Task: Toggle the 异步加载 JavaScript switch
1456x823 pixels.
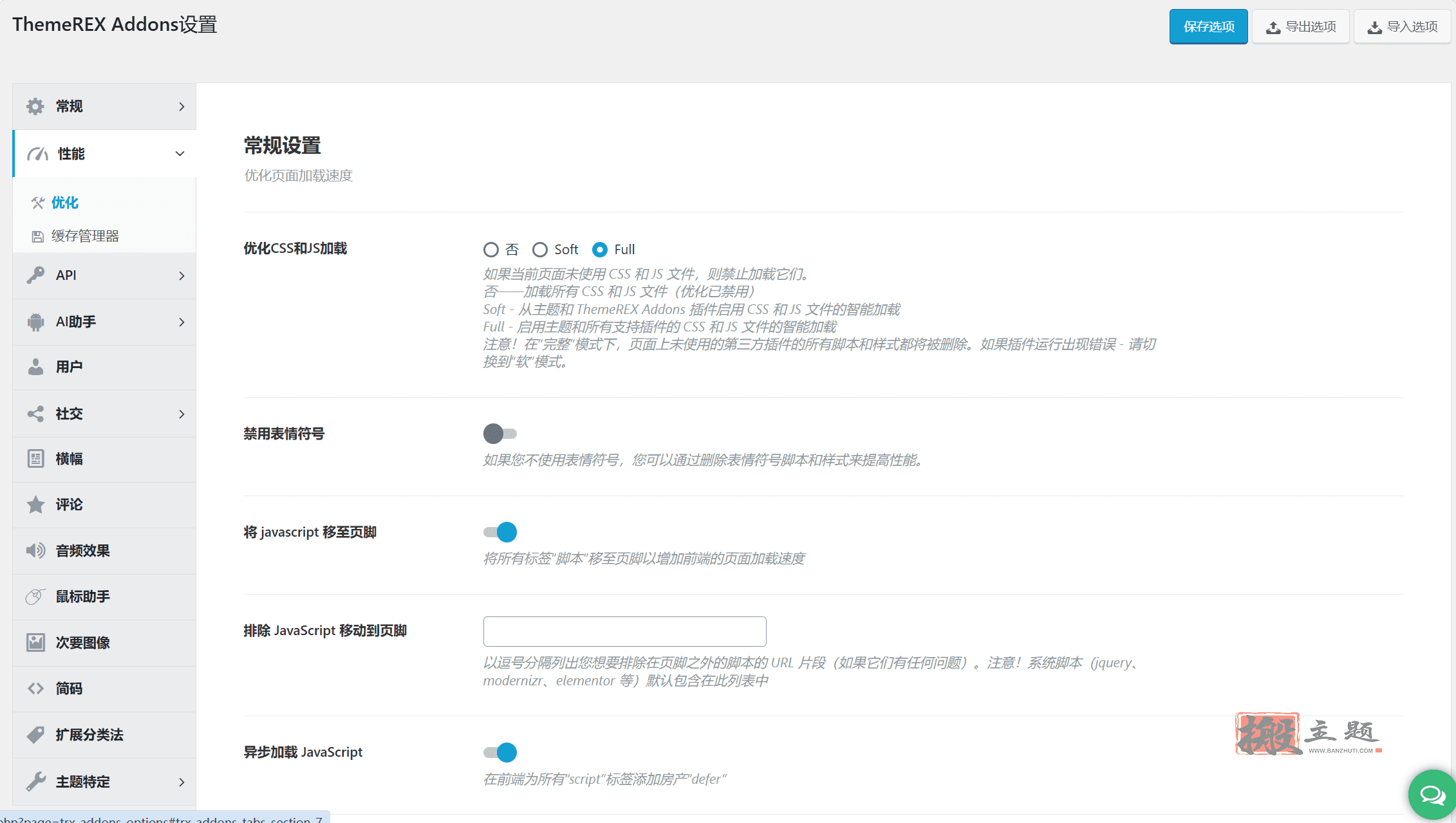Action: click(500, 752)
